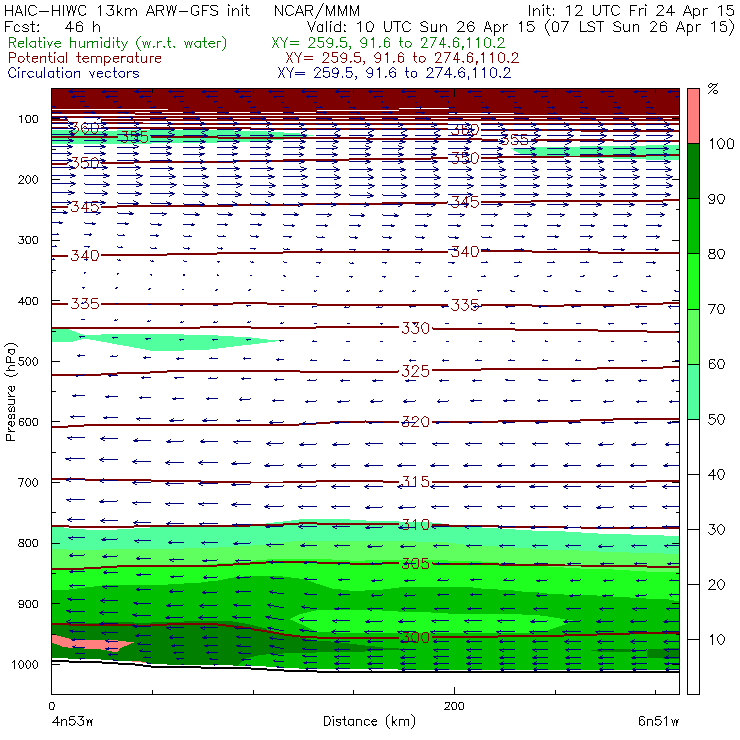Click the 50-60 aqua colorbar segment

693,392
